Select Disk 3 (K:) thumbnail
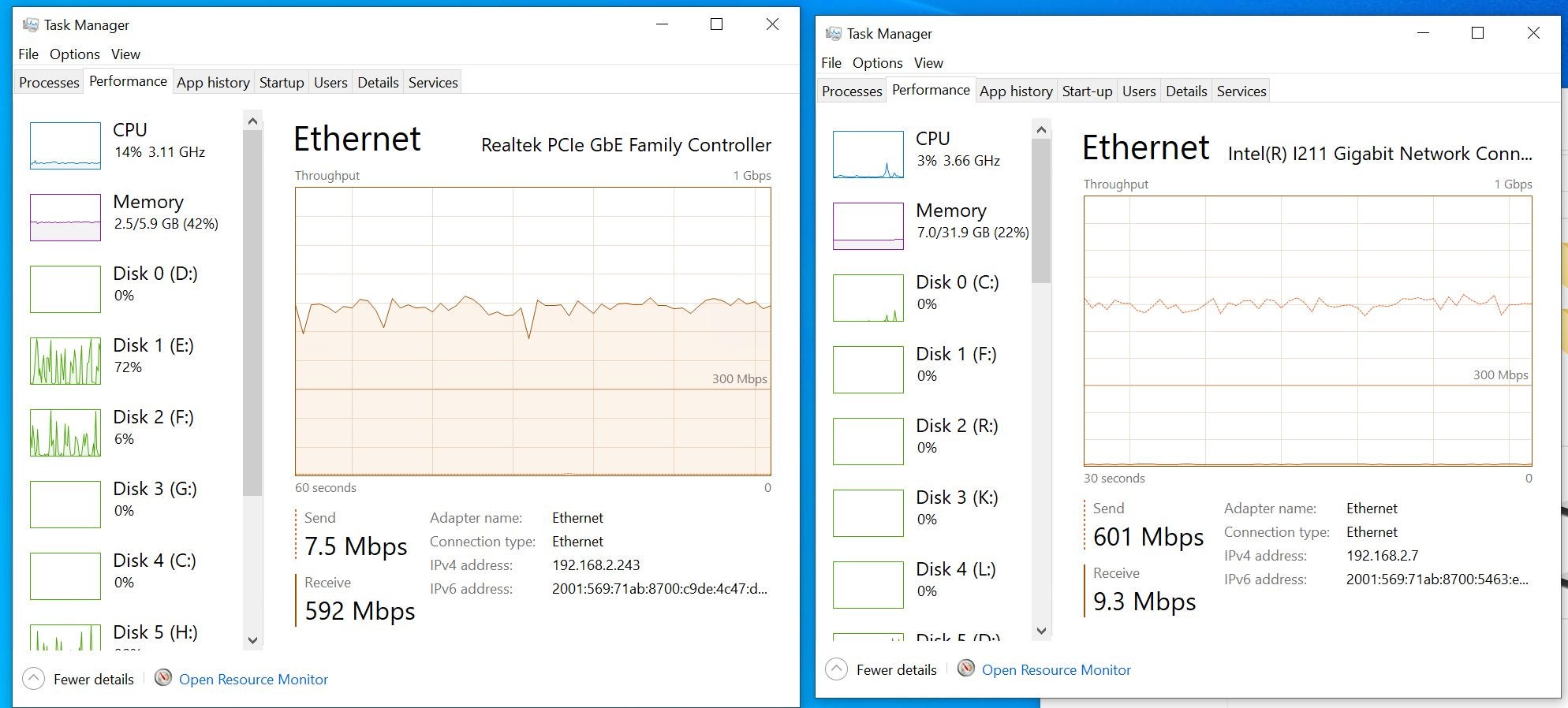This screenshot has height=708, width=1568. click(868, 513)
